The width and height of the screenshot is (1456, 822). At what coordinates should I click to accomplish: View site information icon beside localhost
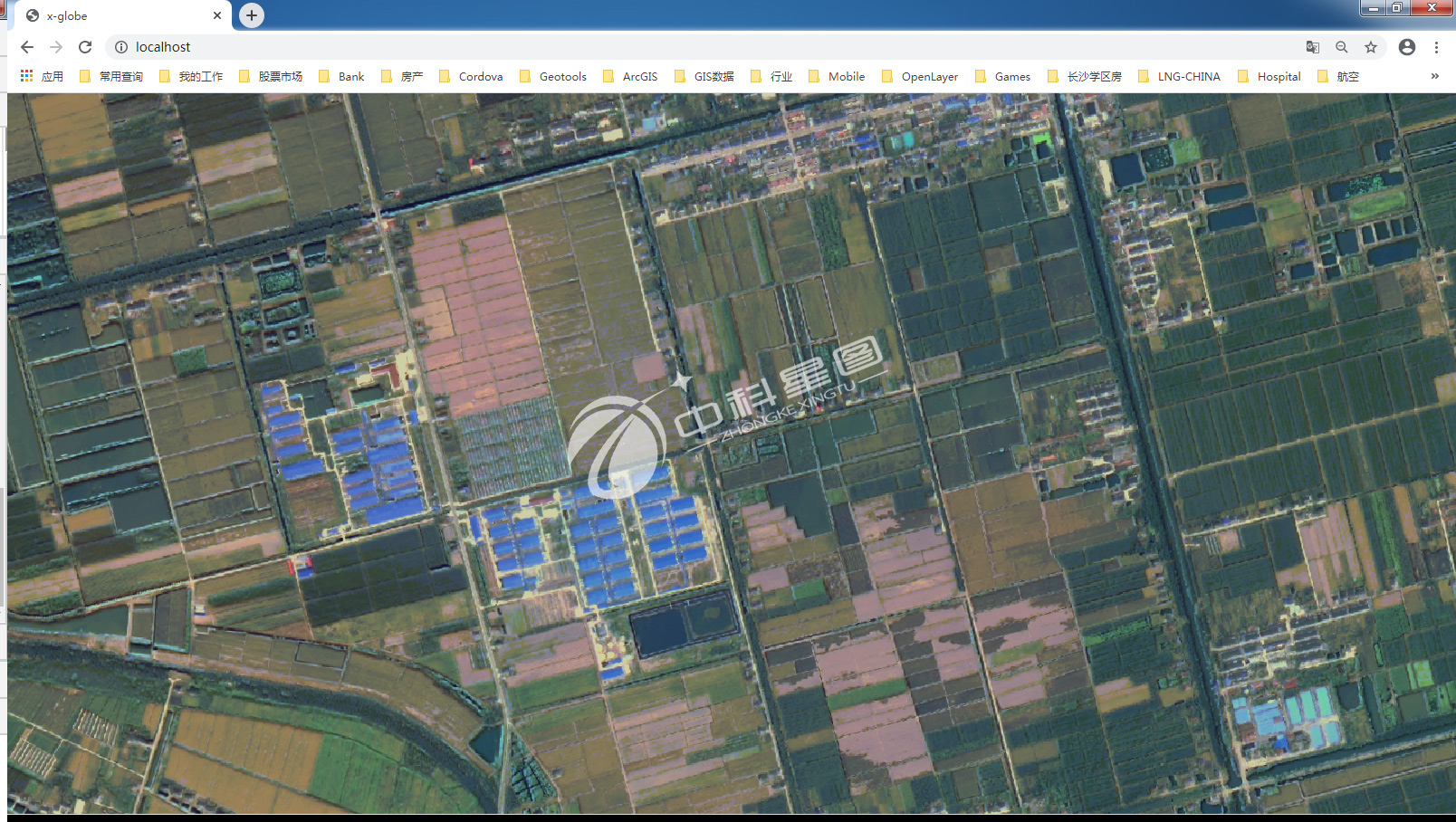point(121,47)
